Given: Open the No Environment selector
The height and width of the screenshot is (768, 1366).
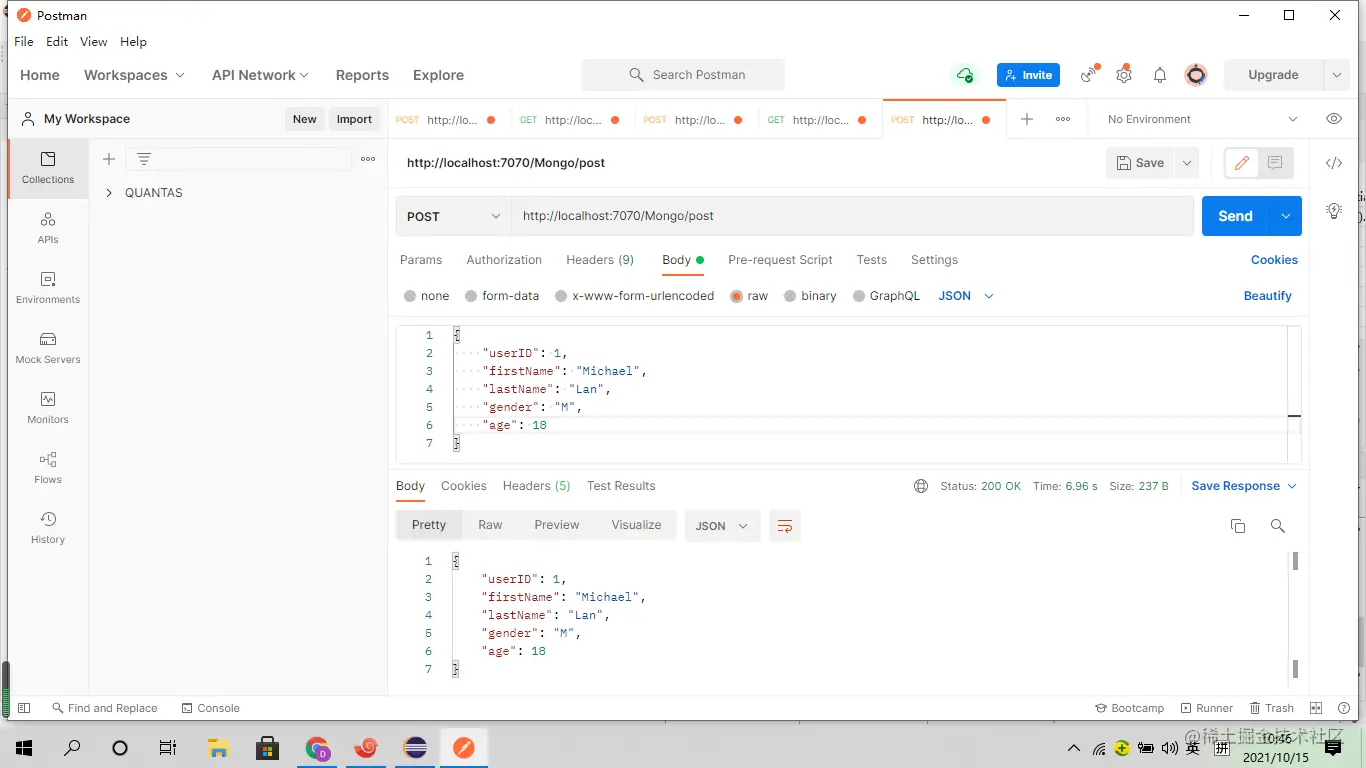Looking at the screenshot, I should [x=1202, y=119].
